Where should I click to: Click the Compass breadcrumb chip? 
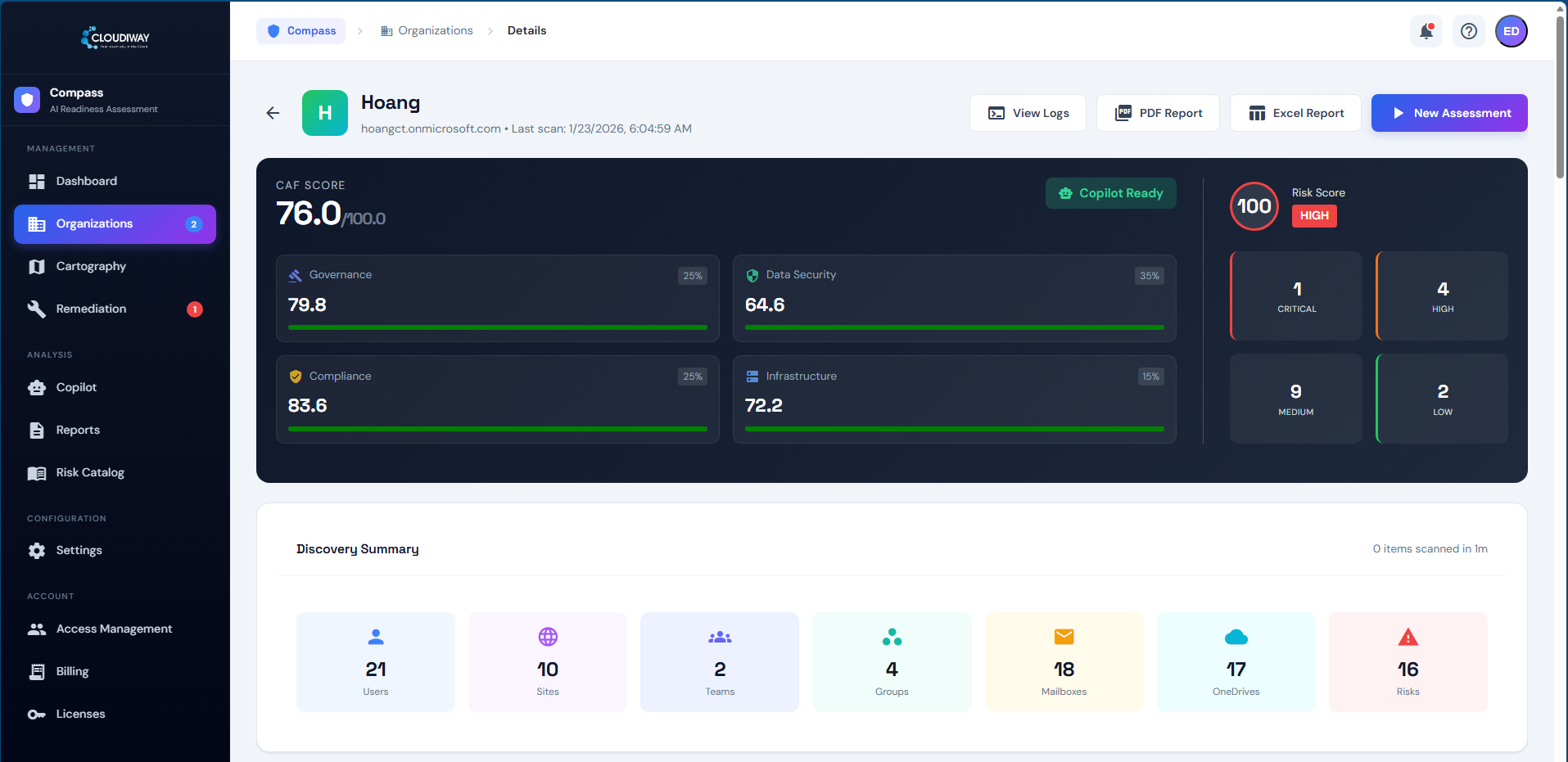click(300, 31)
